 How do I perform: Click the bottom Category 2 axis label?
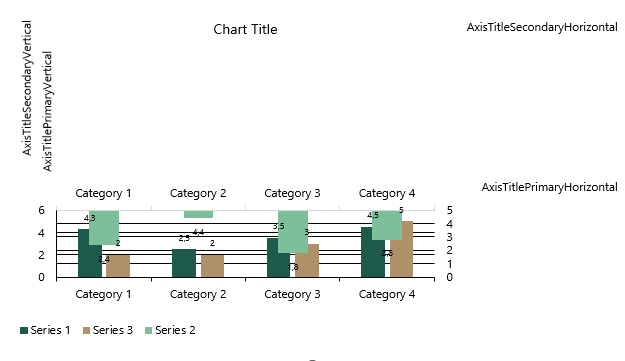point(198,294)
